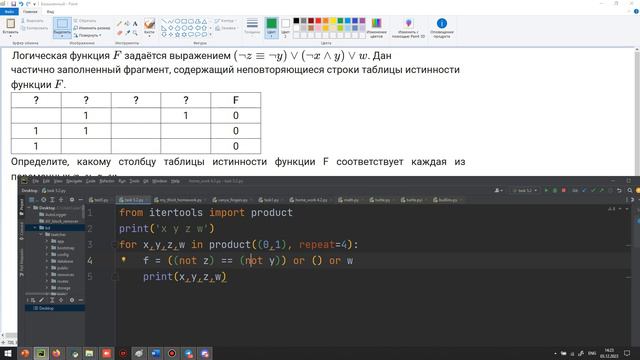Image resolution: width=640 pixels, height=360 pixels.
Task: Pick the black color swatch
Action: point(296,21)
